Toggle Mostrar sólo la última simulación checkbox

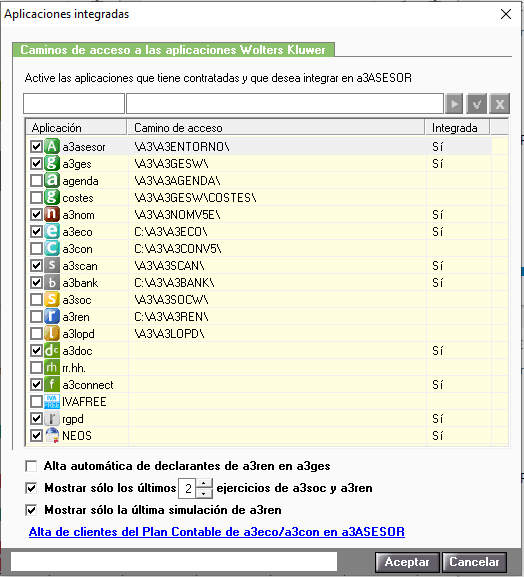pyautogui.click(x=31, y=510)
